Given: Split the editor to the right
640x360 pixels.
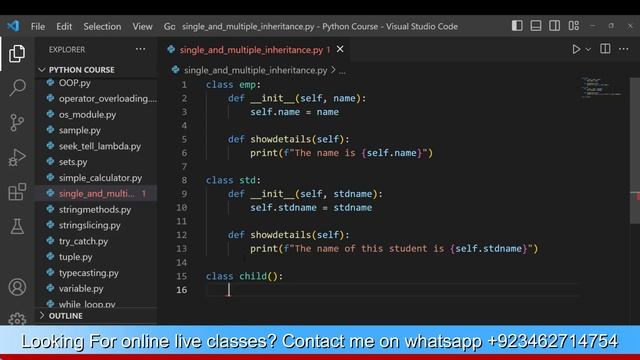Looking at the screenshot, I should tap(605, 49).
